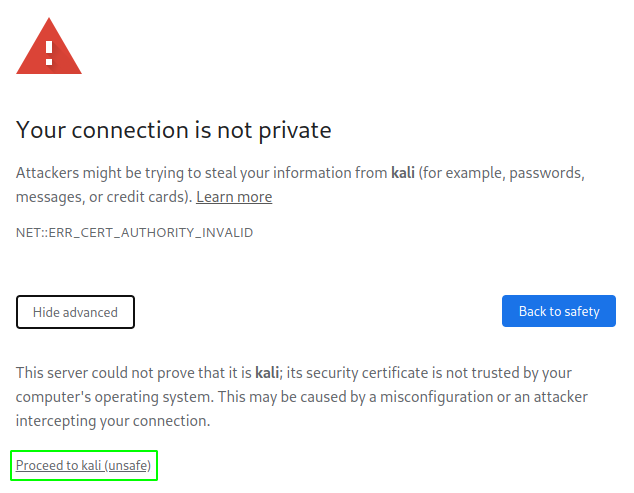
Task: Select bold 'kali' in server certificate paragraph
Action: (267, 372)
